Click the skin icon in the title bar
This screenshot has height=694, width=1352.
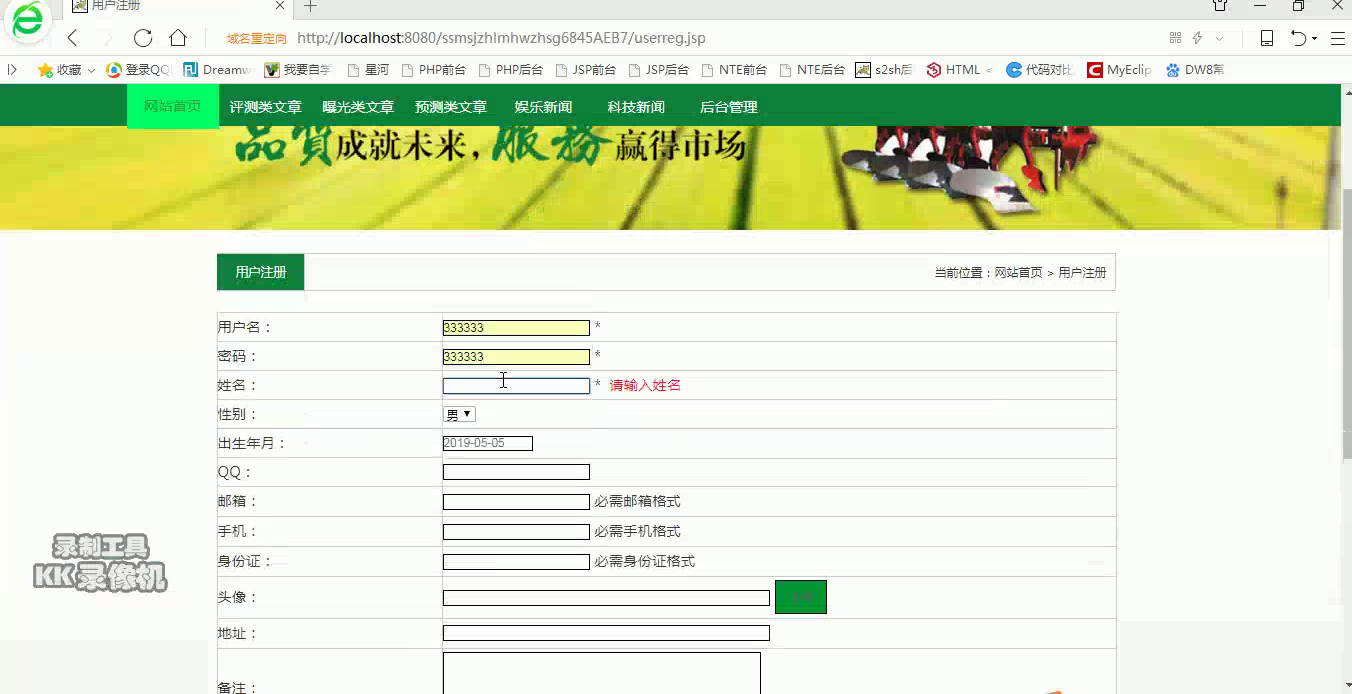click(1220, 6)
